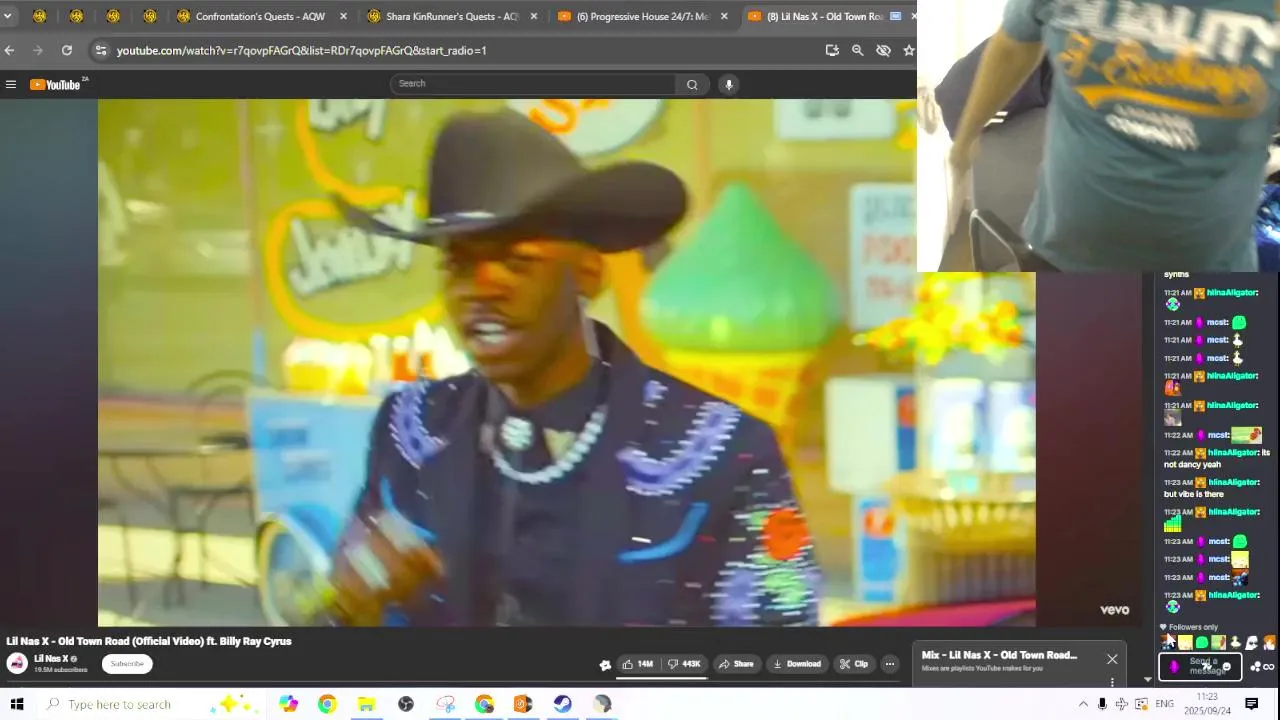This screenshot has height=720, width=1280.
Task: Click the YouTube search field
Action: 533,84
